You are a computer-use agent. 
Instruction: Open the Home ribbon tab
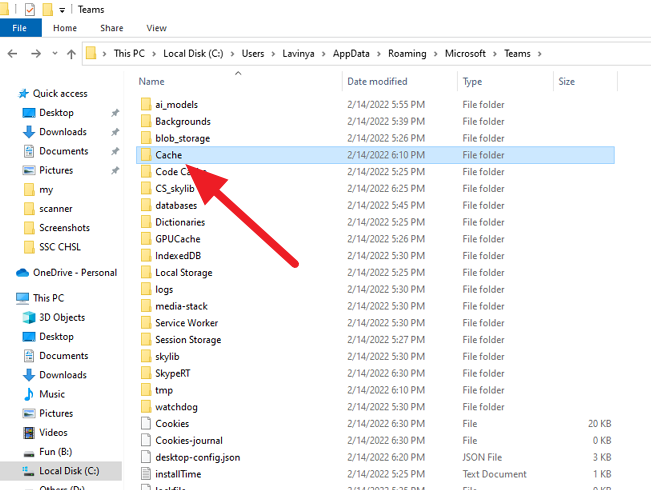click(x=65, y=28)
